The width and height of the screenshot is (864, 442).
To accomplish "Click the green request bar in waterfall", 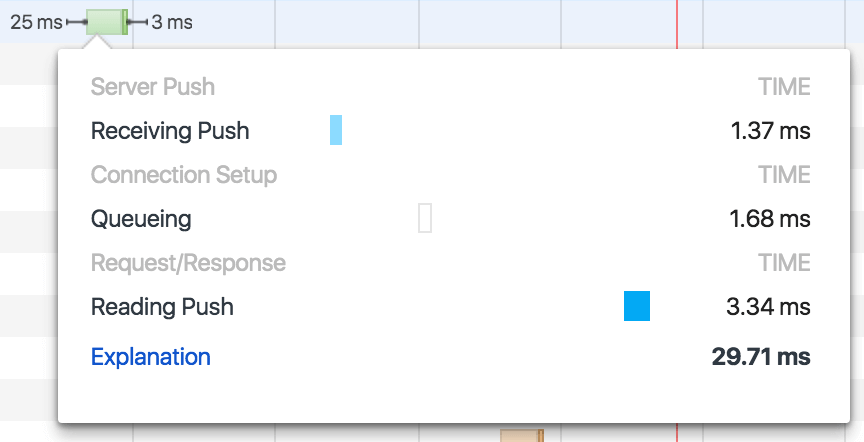I will click(x=106, y=22).
